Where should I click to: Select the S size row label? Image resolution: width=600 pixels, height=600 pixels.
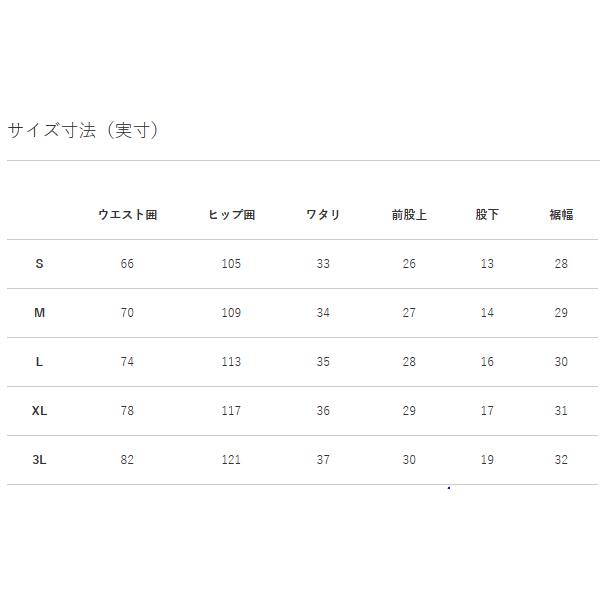(39, 264)
